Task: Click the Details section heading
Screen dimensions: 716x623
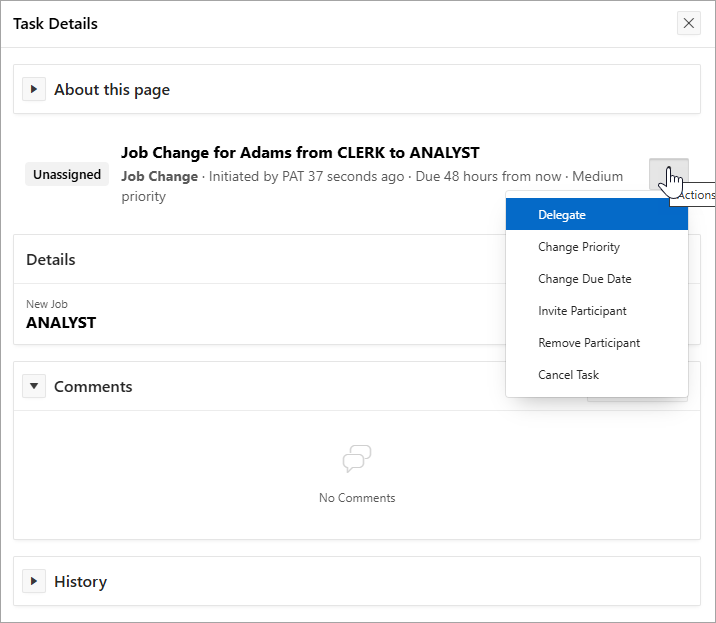Action: [x=51, y=259]
